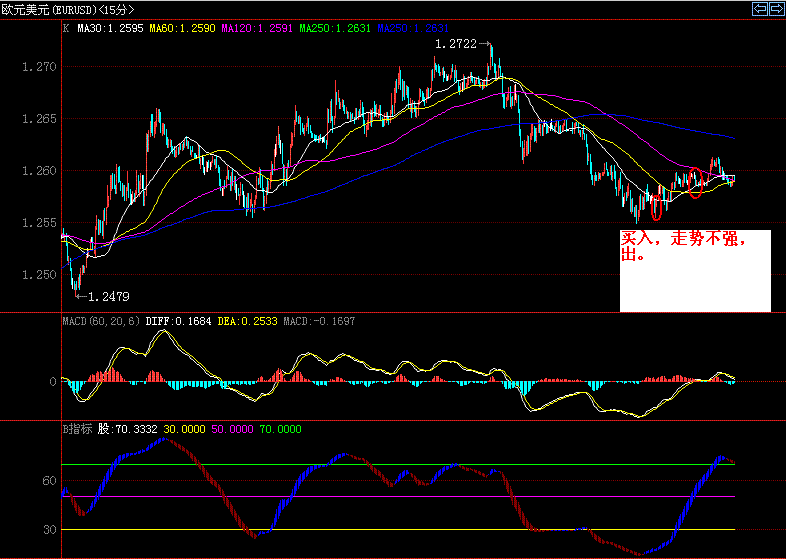Click the 1.260 price axis label
This screenshot has height=559, width=786.
39,170
